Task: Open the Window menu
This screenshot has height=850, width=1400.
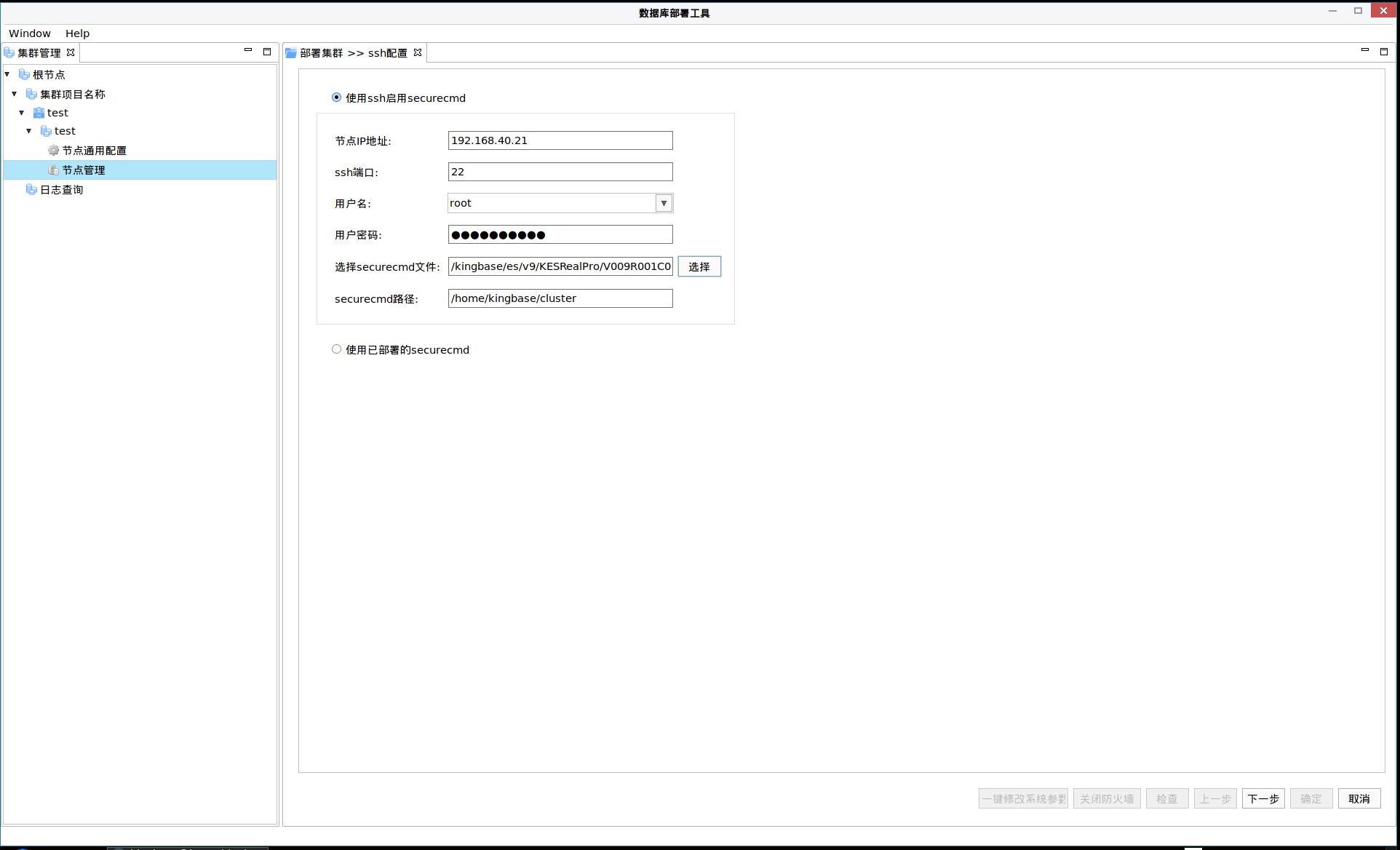Action: 29,33
